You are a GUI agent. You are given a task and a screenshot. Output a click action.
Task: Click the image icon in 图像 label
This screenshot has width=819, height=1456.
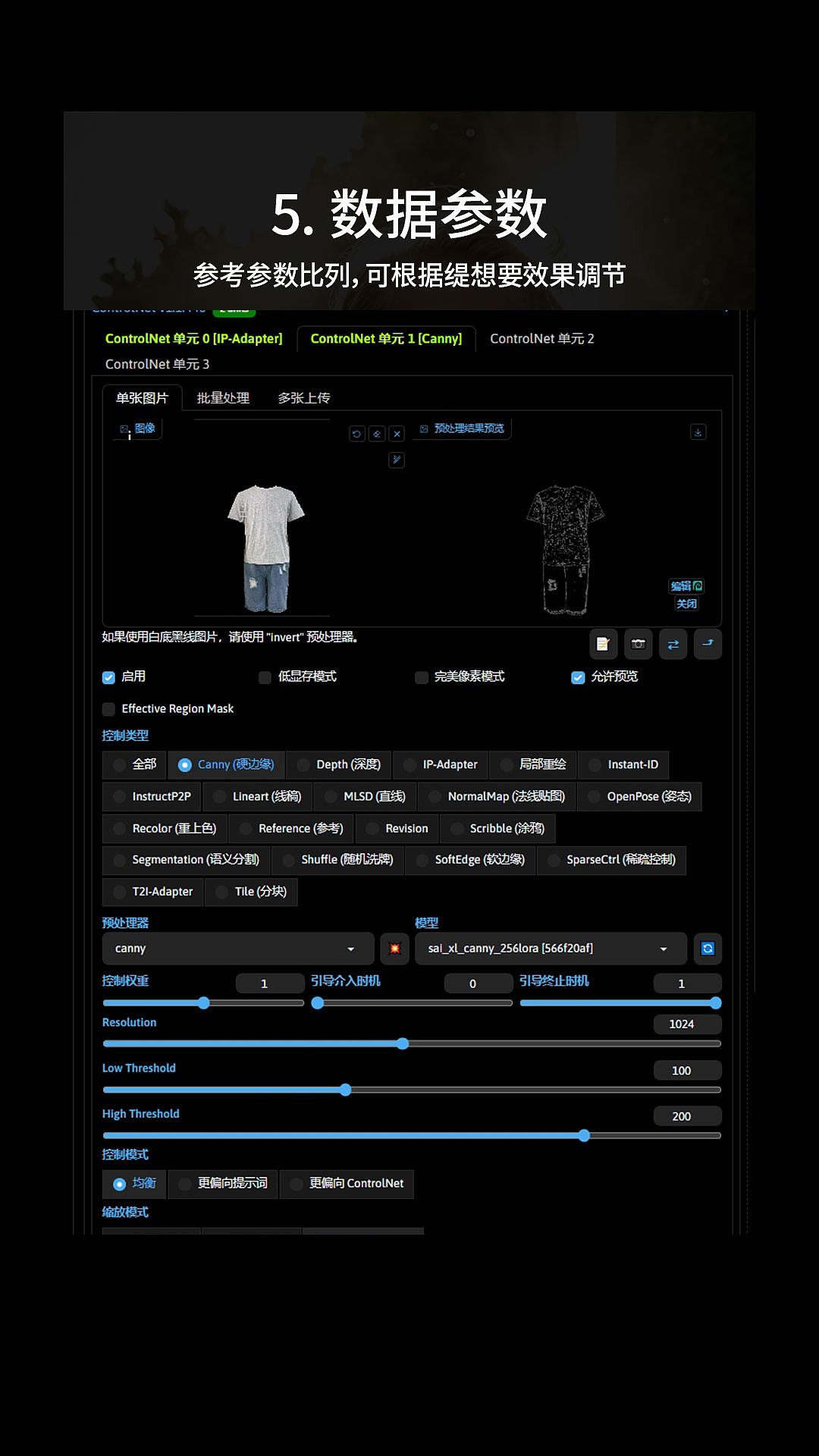(124, 429)
